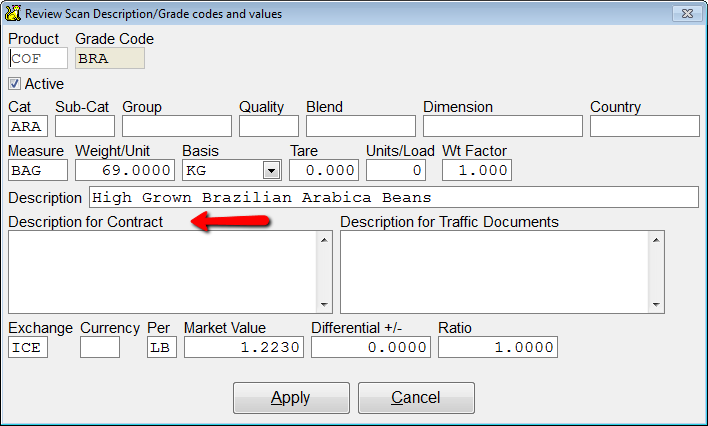Click the Per field containing LB
The height and width of the screenshot is (426, 708).
pos(162,347)
